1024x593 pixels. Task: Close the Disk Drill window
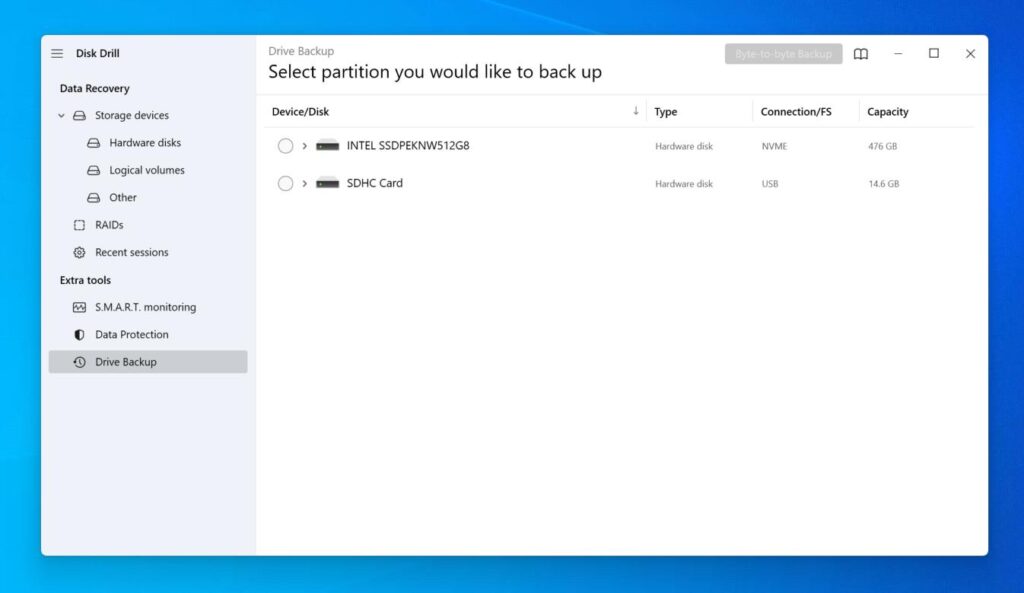click(x=970, y=54)
